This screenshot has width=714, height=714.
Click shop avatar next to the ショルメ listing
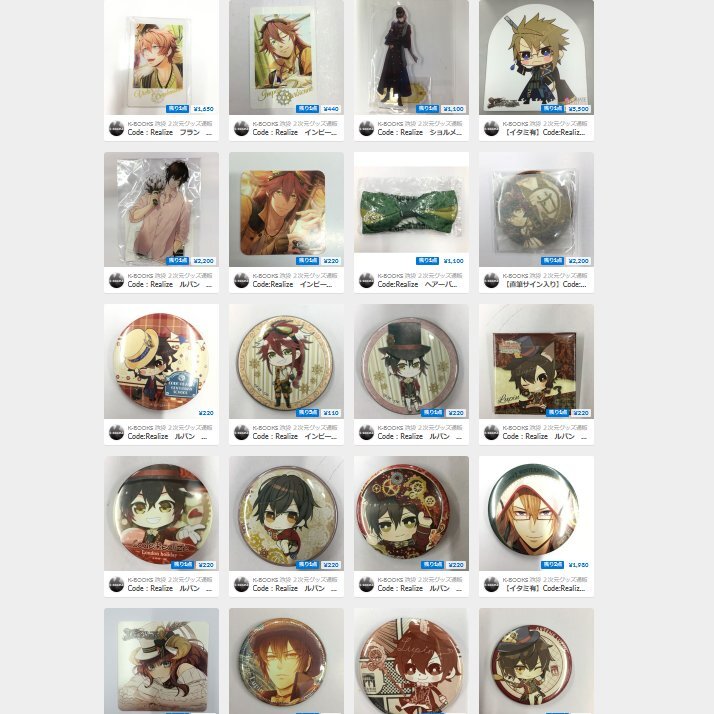(x=367, y=128)
